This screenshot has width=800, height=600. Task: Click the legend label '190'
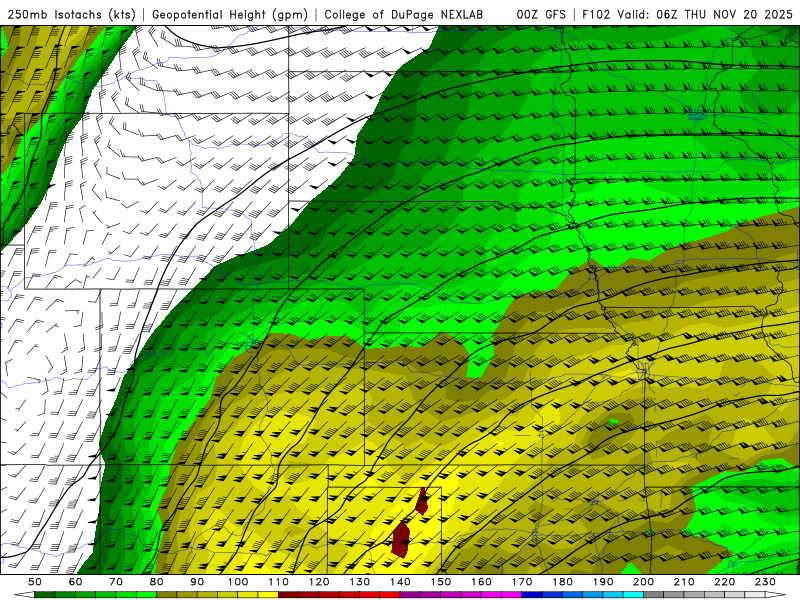click(603, 582)
